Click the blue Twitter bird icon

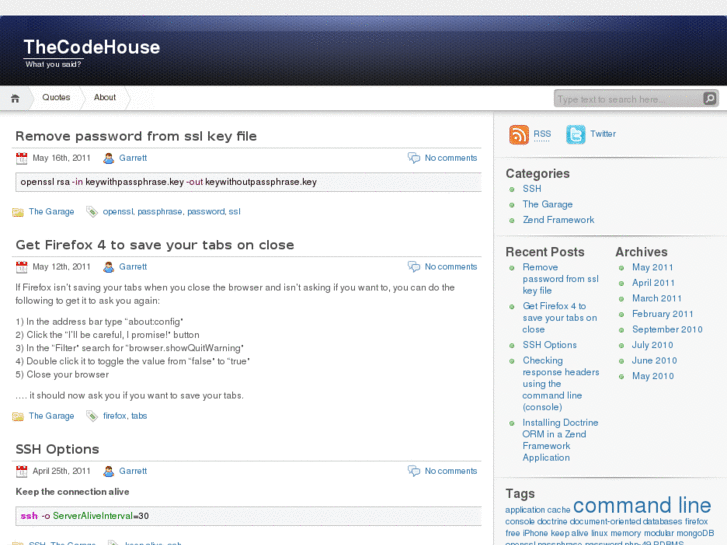click(575, 135)
